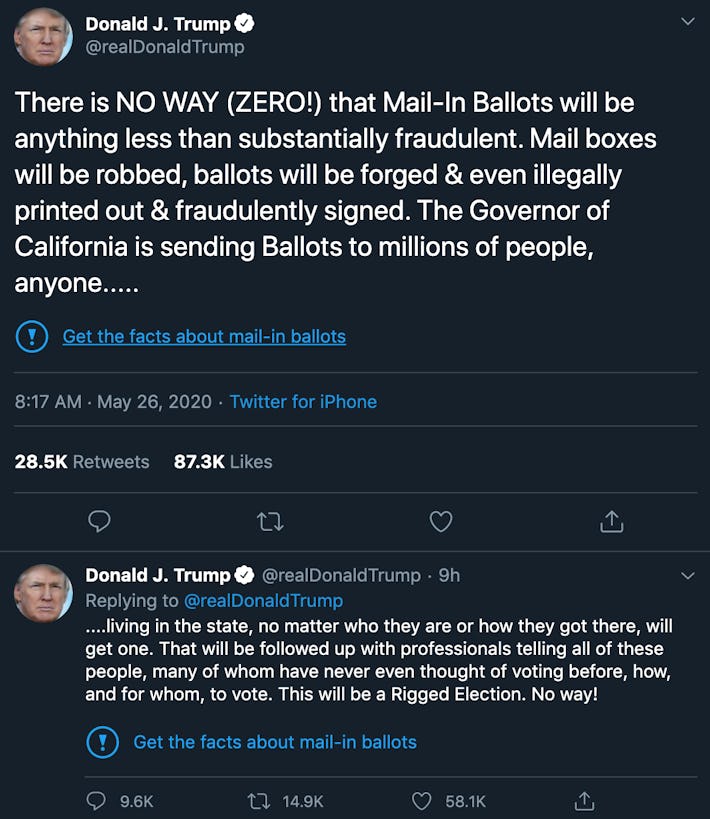This screenshot has width=710, height=819.
Task: Open the share menu on the main tweet
Action: tap(611, 521)
